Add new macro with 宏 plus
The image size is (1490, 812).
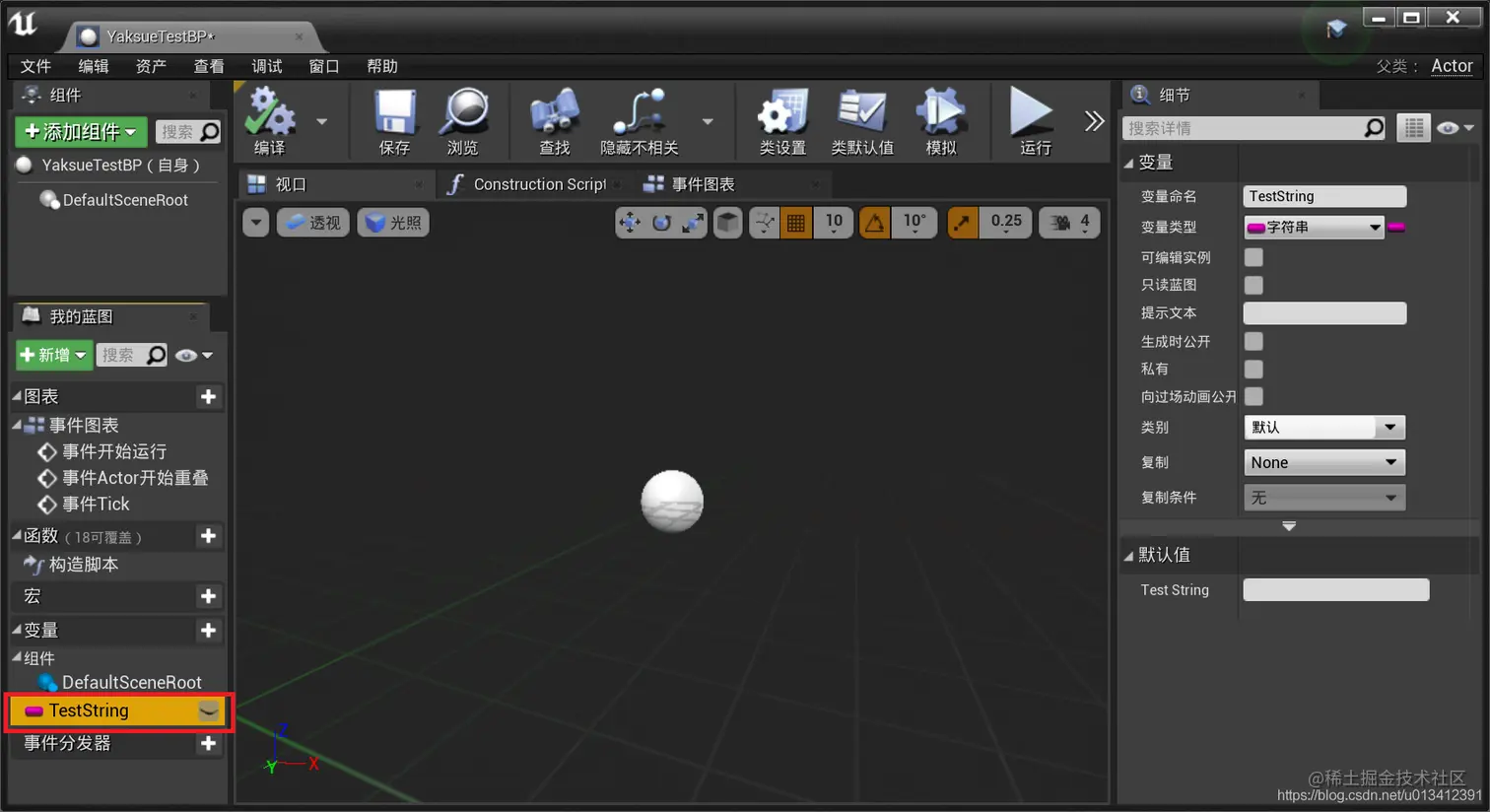pyautogui.click(x=208, y=596)
